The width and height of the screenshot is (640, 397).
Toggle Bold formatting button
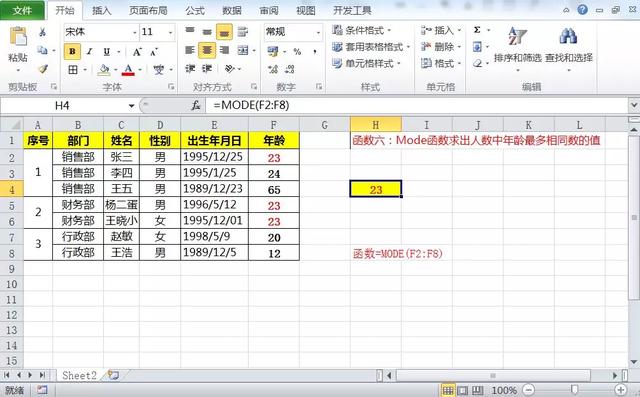[x=72, y=51]
